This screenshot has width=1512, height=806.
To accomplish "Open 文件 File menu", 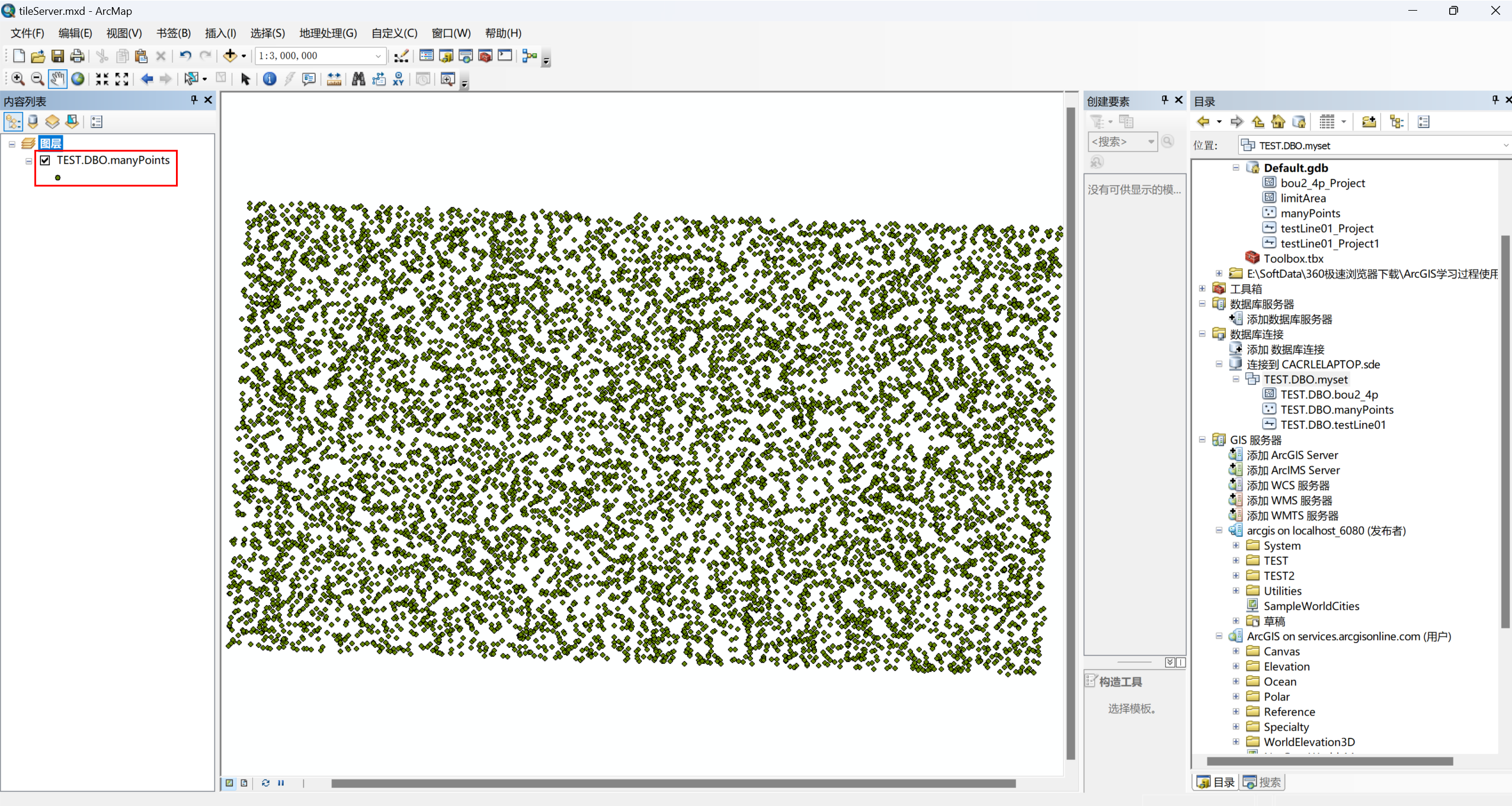I will (27, 33).
